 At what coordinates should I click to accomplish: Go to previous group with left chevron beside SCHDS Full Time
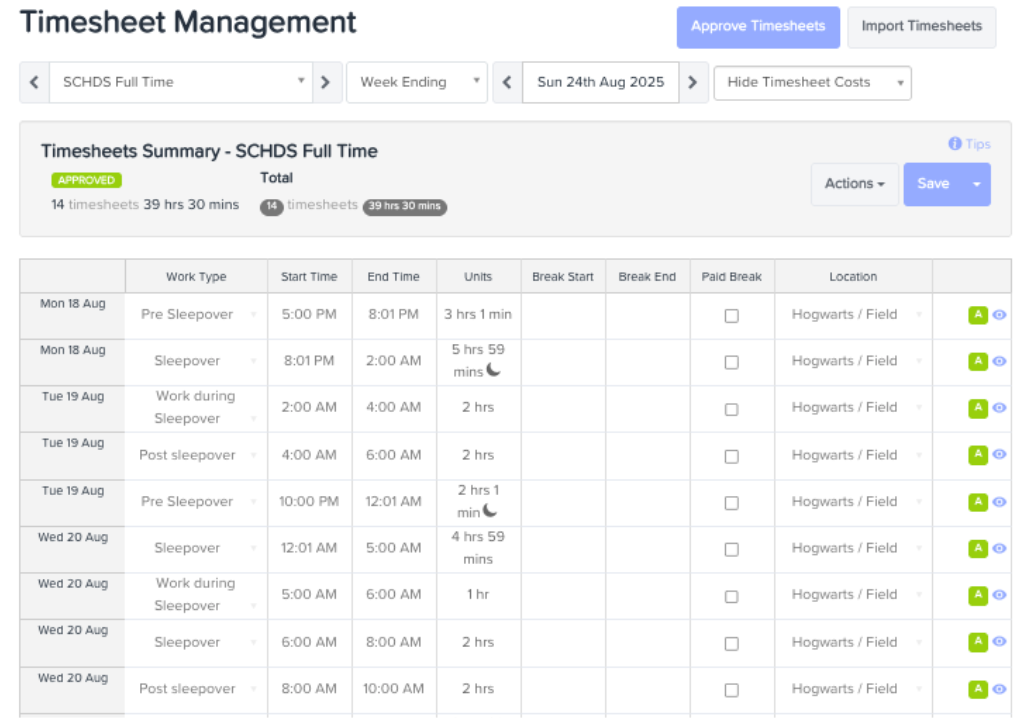pos(35,82)
